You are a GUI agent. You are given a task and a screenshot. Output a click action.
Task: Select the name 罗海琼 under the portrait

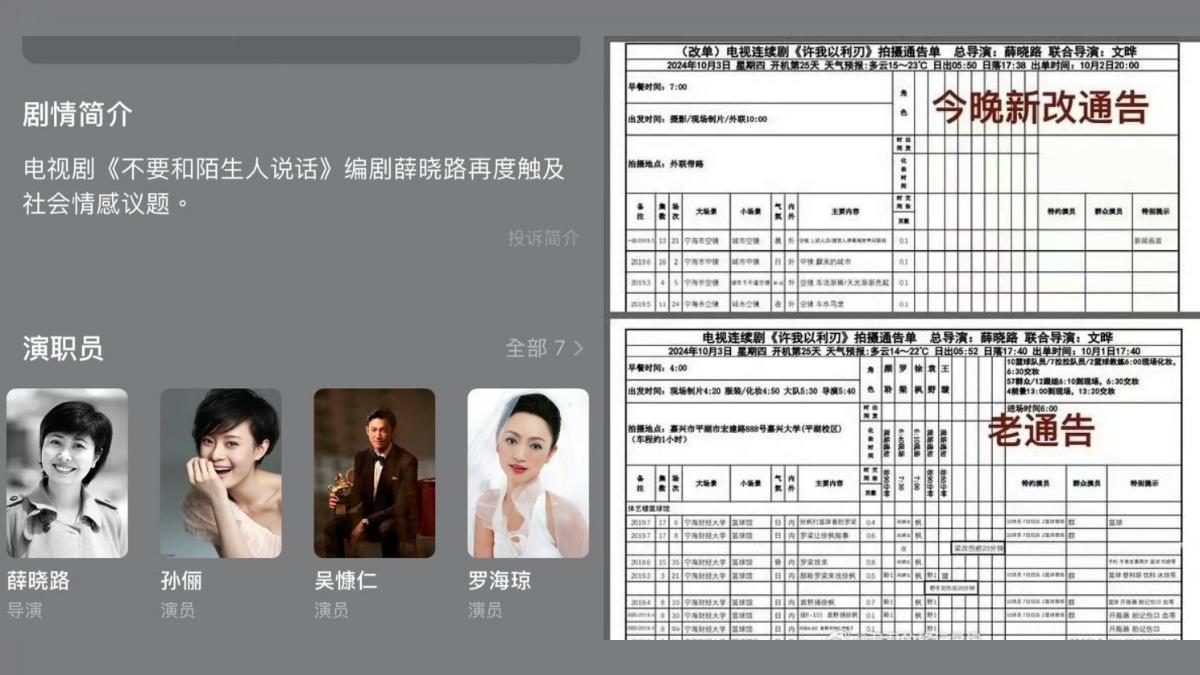(x=500, y=580)
